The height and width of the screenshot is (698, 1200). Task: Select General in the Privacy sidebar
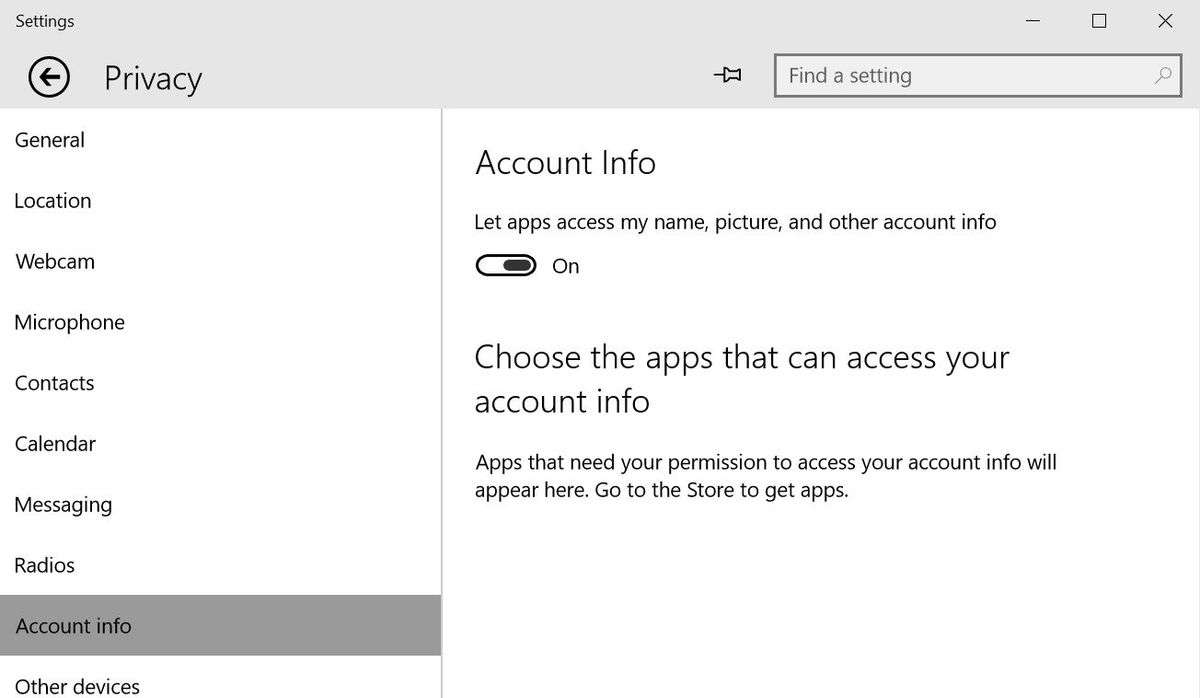pyautogui.click(x=49, y=140)
